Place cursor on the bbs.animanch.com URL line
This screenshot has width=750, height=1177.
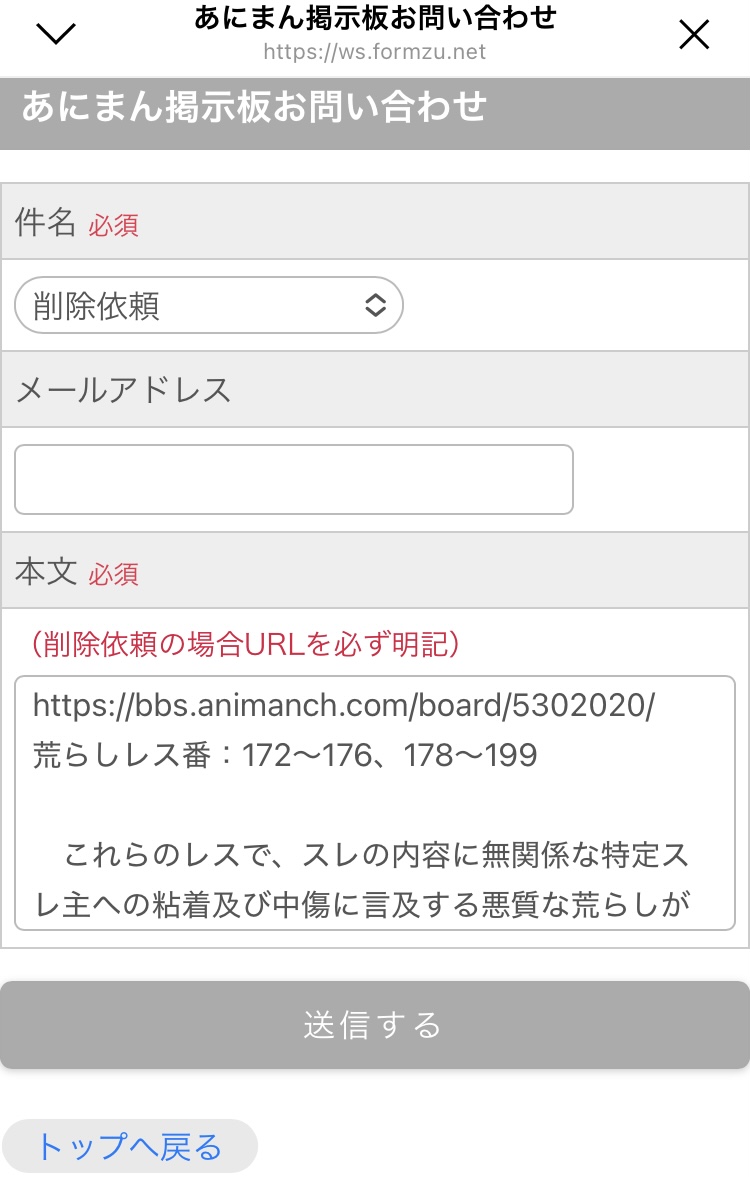(x=343, y=706)
